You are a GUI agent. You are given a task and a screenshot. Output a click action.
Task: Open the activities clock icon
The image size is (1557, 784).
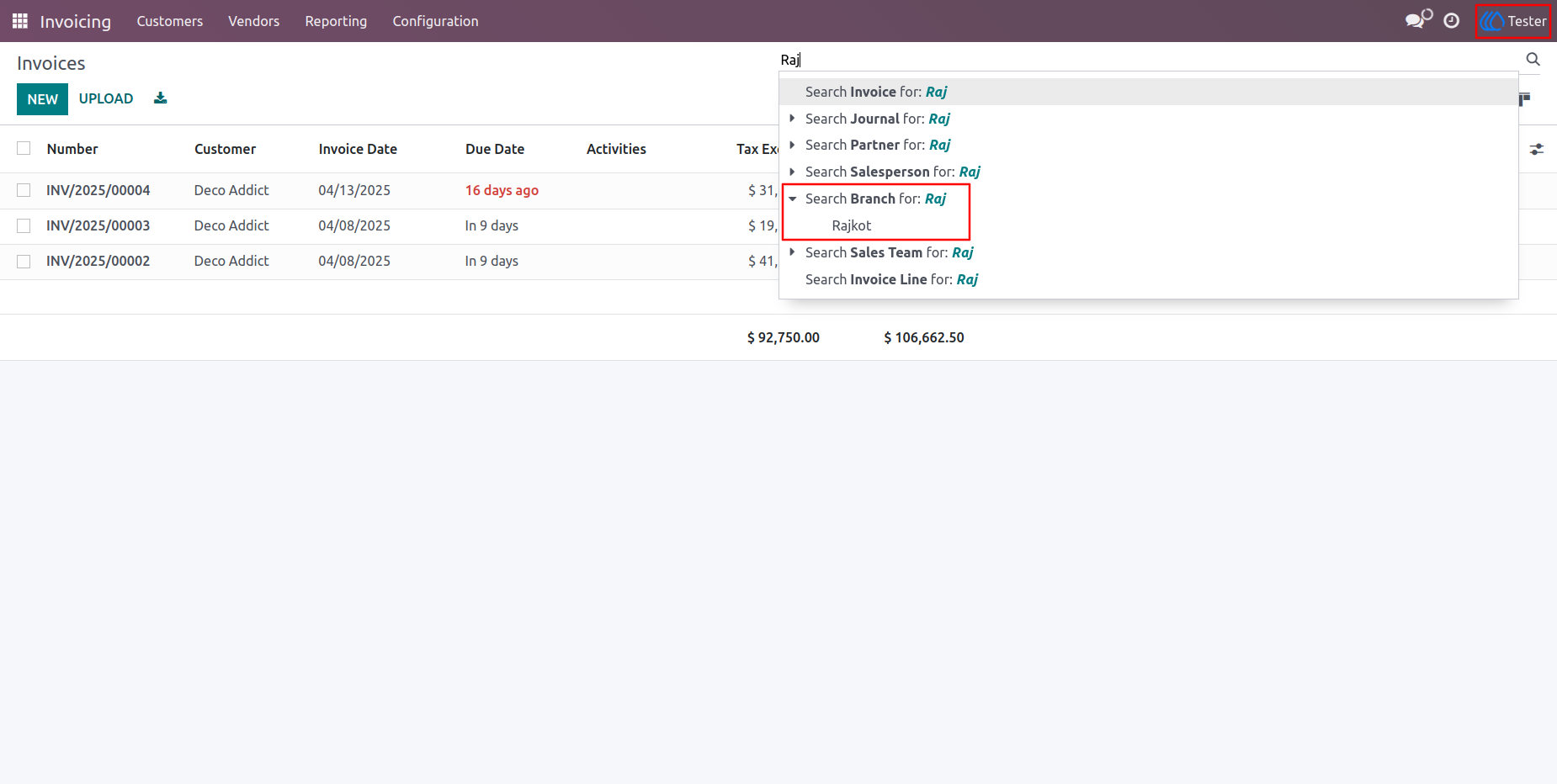tap(1452, 21)
